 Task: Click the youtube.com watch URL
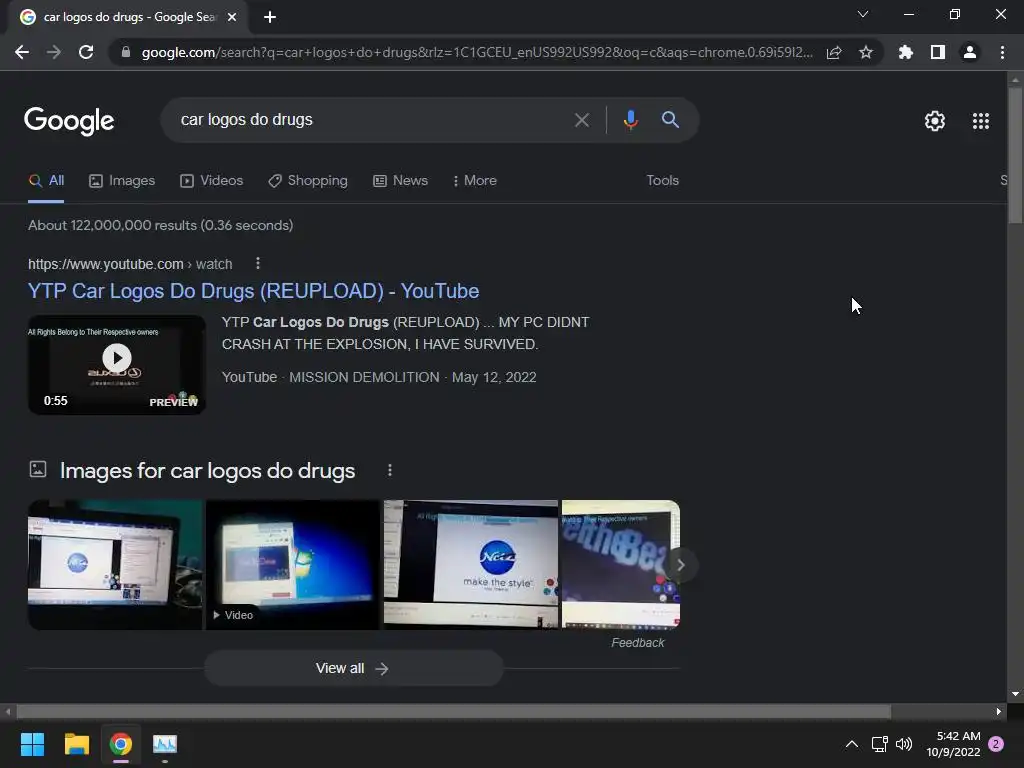tap(130, 264)
